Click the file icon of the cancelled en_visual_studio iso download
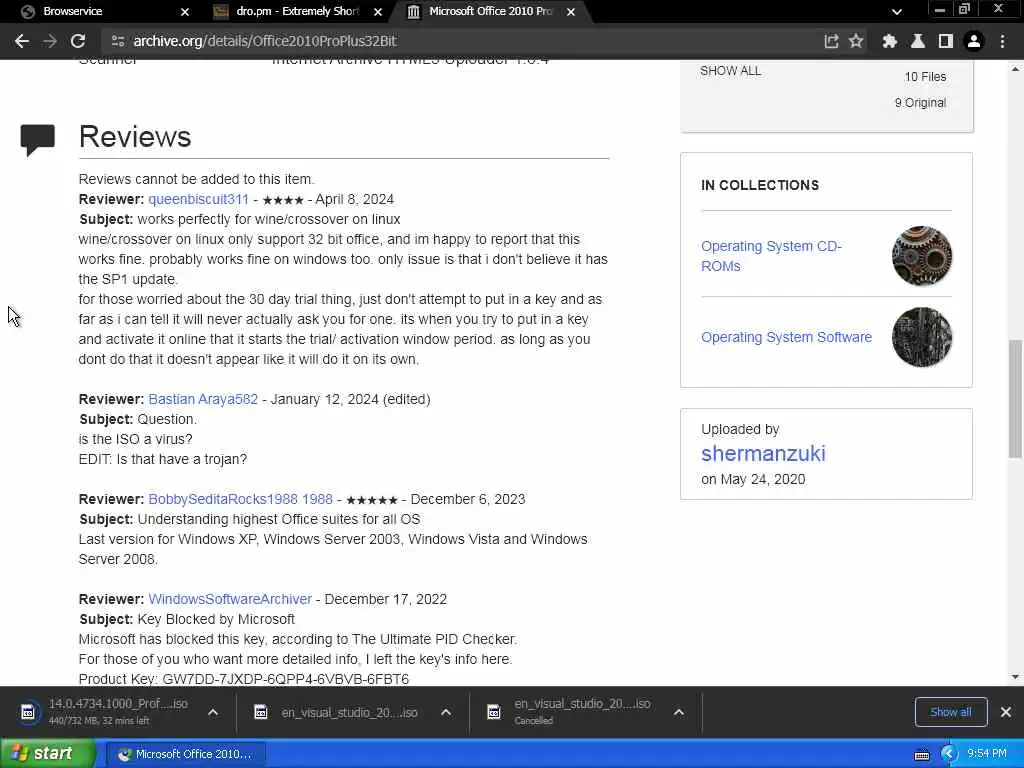 pos(494,712)
